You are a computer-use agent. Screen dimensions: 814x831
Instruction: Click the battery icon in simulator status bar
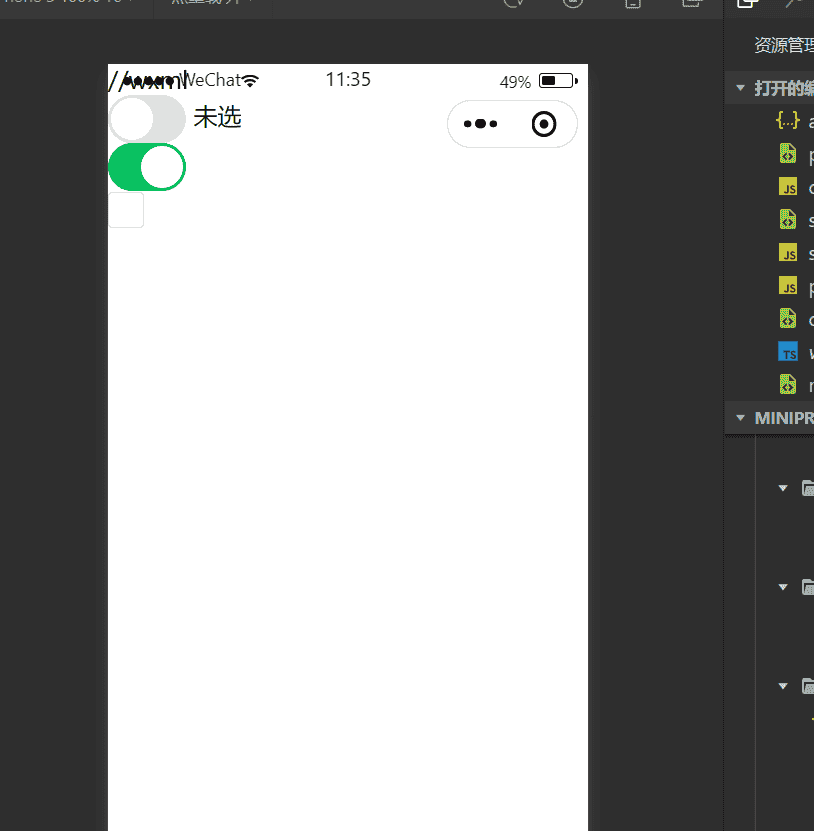557,81
